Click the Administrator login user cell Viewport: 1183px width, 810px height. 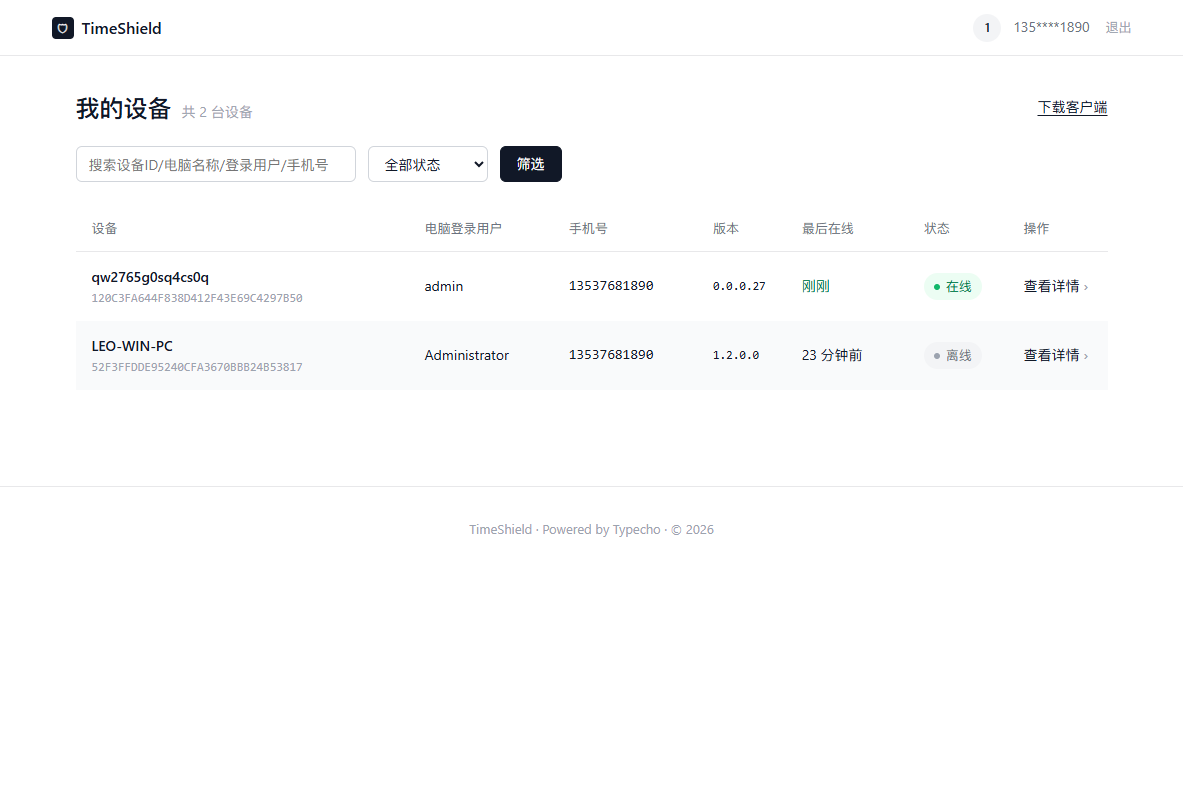pyautogui.click(x=466, y=355)
